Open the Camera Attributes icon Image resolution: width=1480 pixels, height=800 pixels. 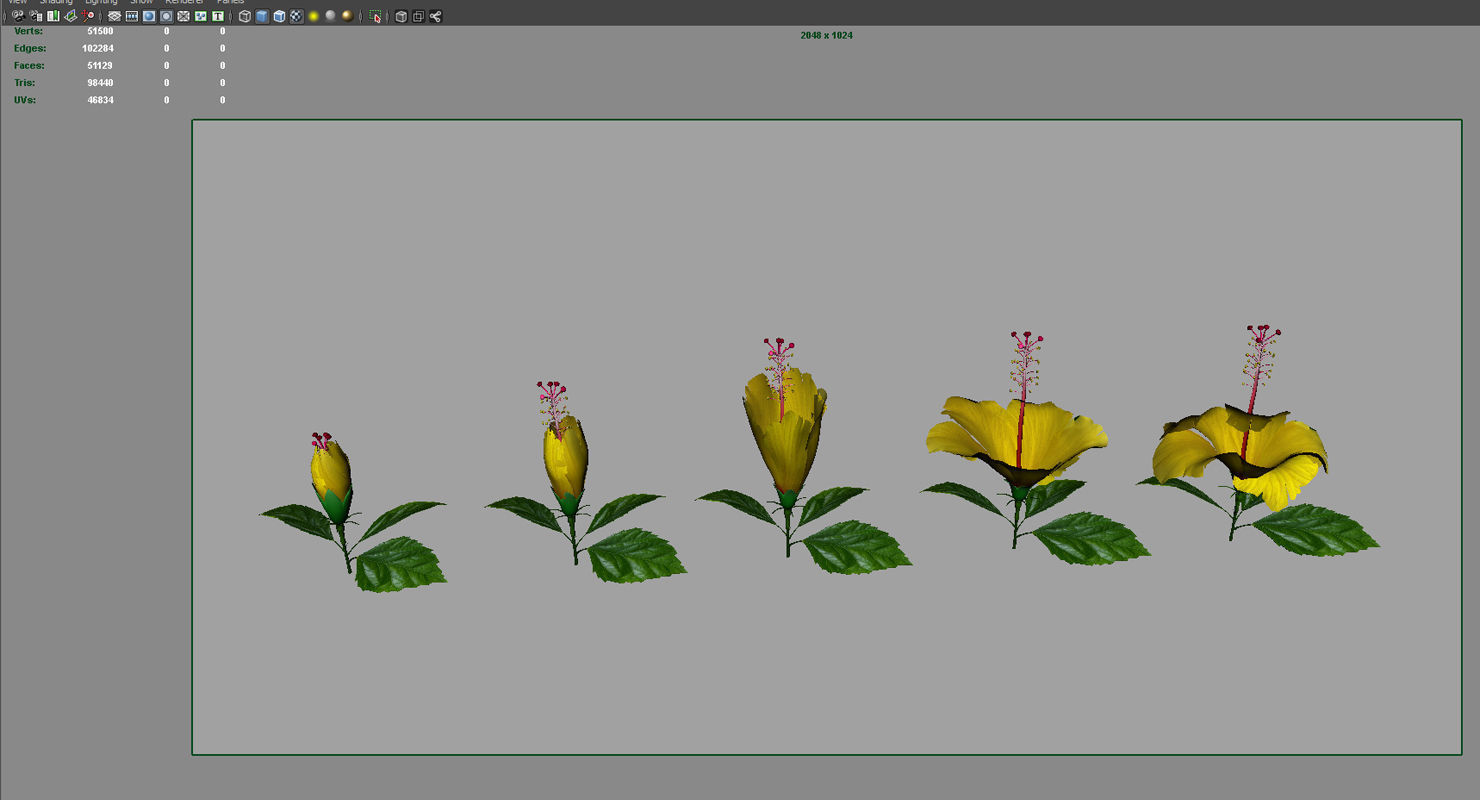(36, 16)
